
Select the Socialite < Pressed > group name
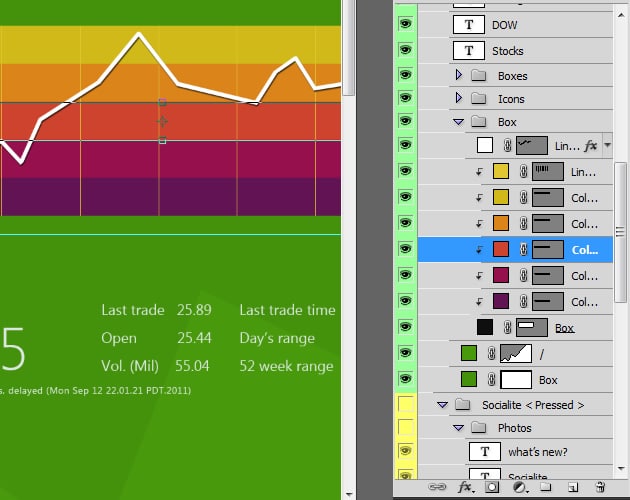[533, 405]
